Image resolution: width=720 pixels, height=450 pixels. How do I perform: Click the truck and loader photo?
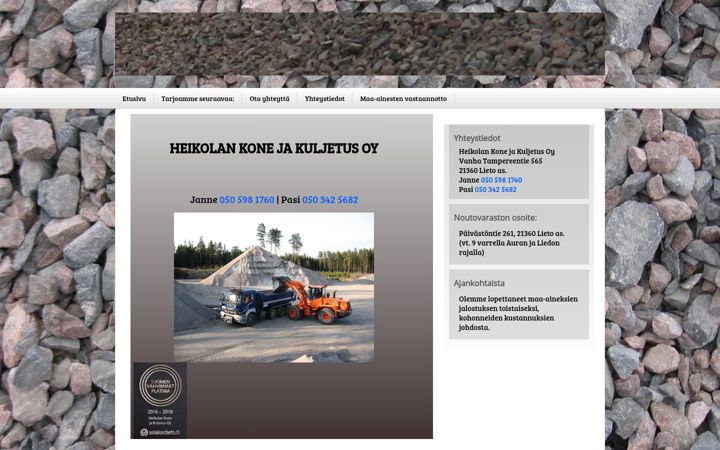[274, 287]
